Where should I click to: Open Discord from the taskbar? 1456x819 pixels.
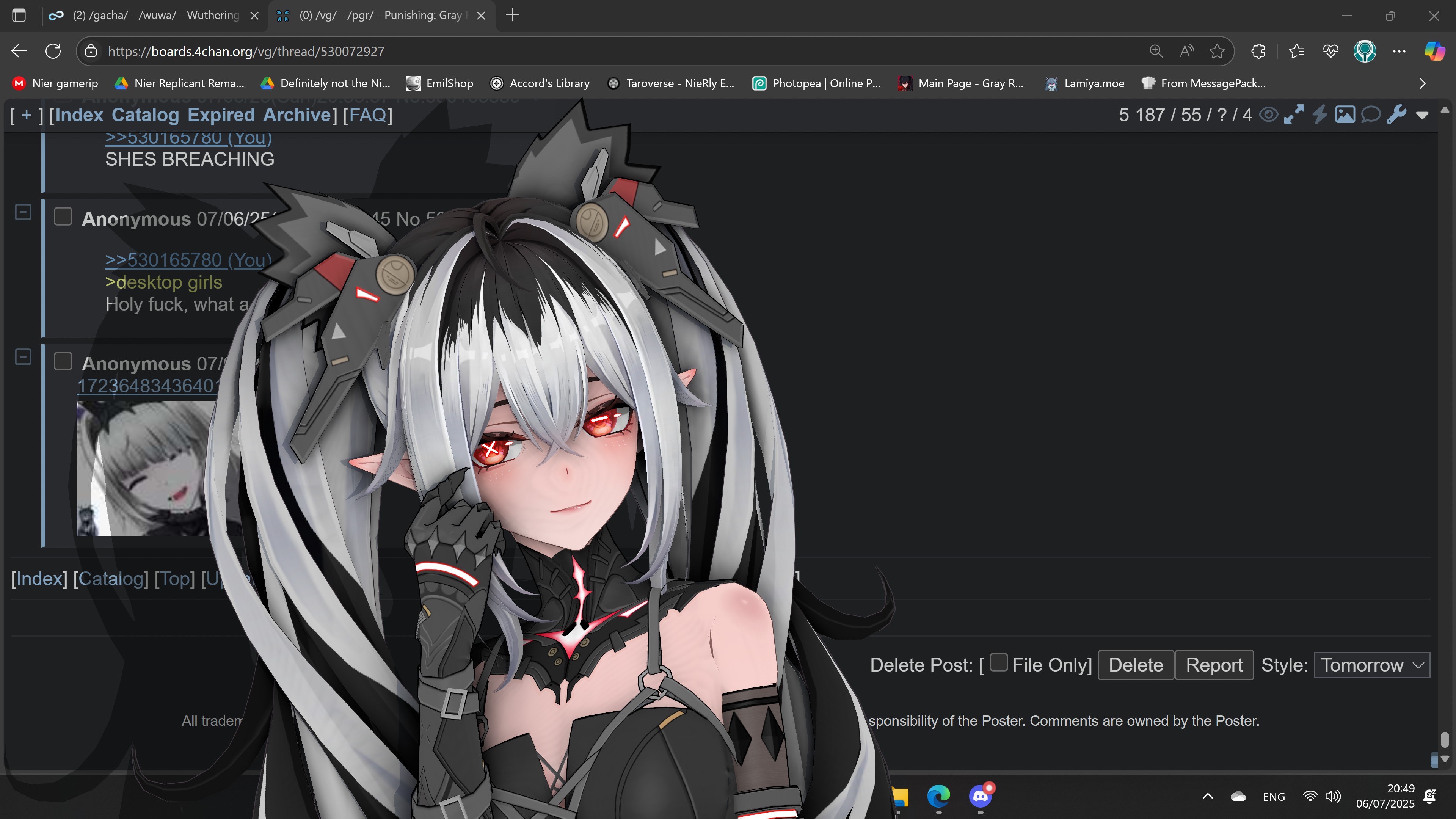click(981, 796)
